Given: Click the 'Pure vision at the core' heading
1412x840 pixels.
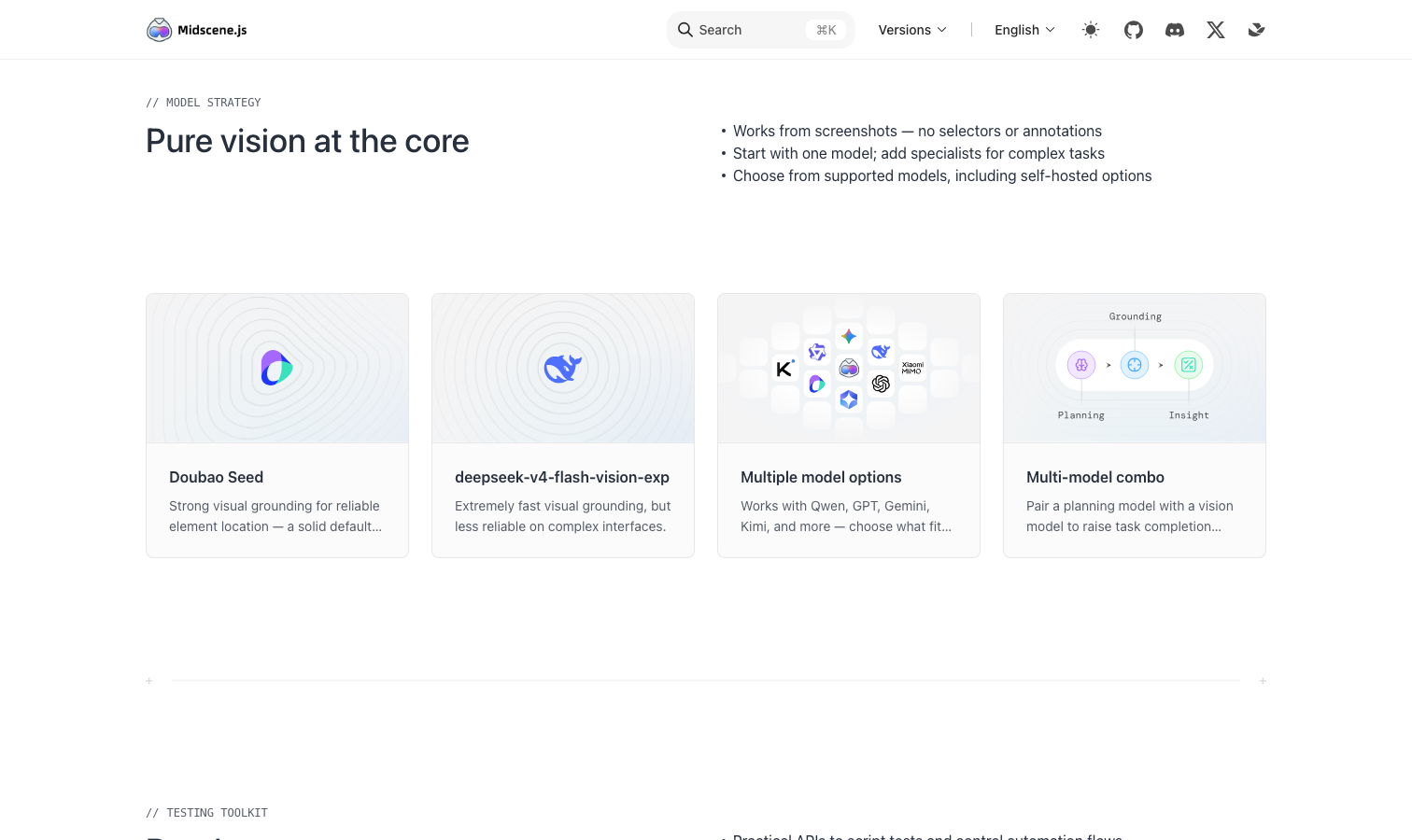Looking at the screenshot, I should [x=307, y=141].
